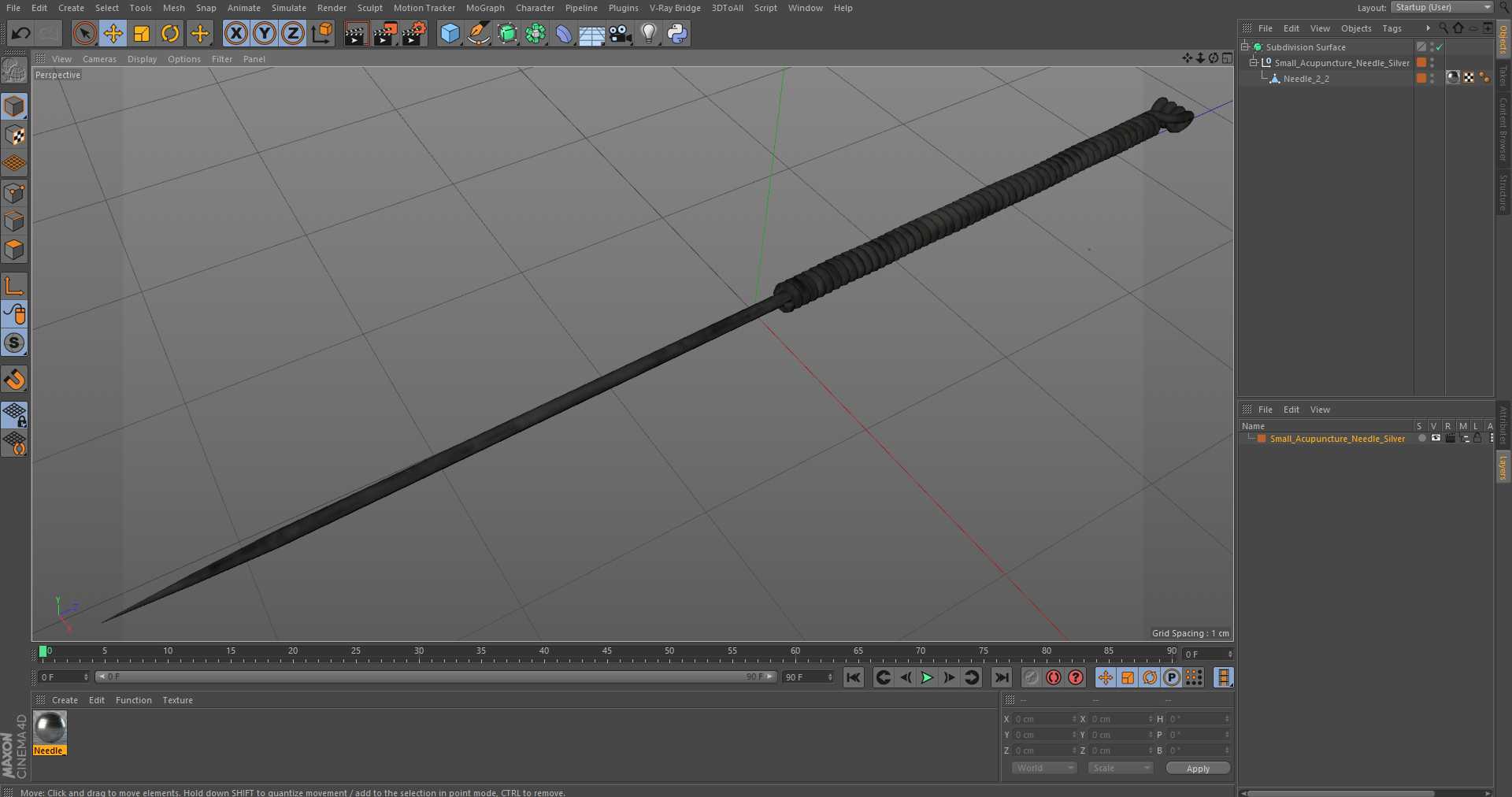Go to start of animation
Image resolution: width=1512 pixels, height=797 pixels.
pos(854,677)
